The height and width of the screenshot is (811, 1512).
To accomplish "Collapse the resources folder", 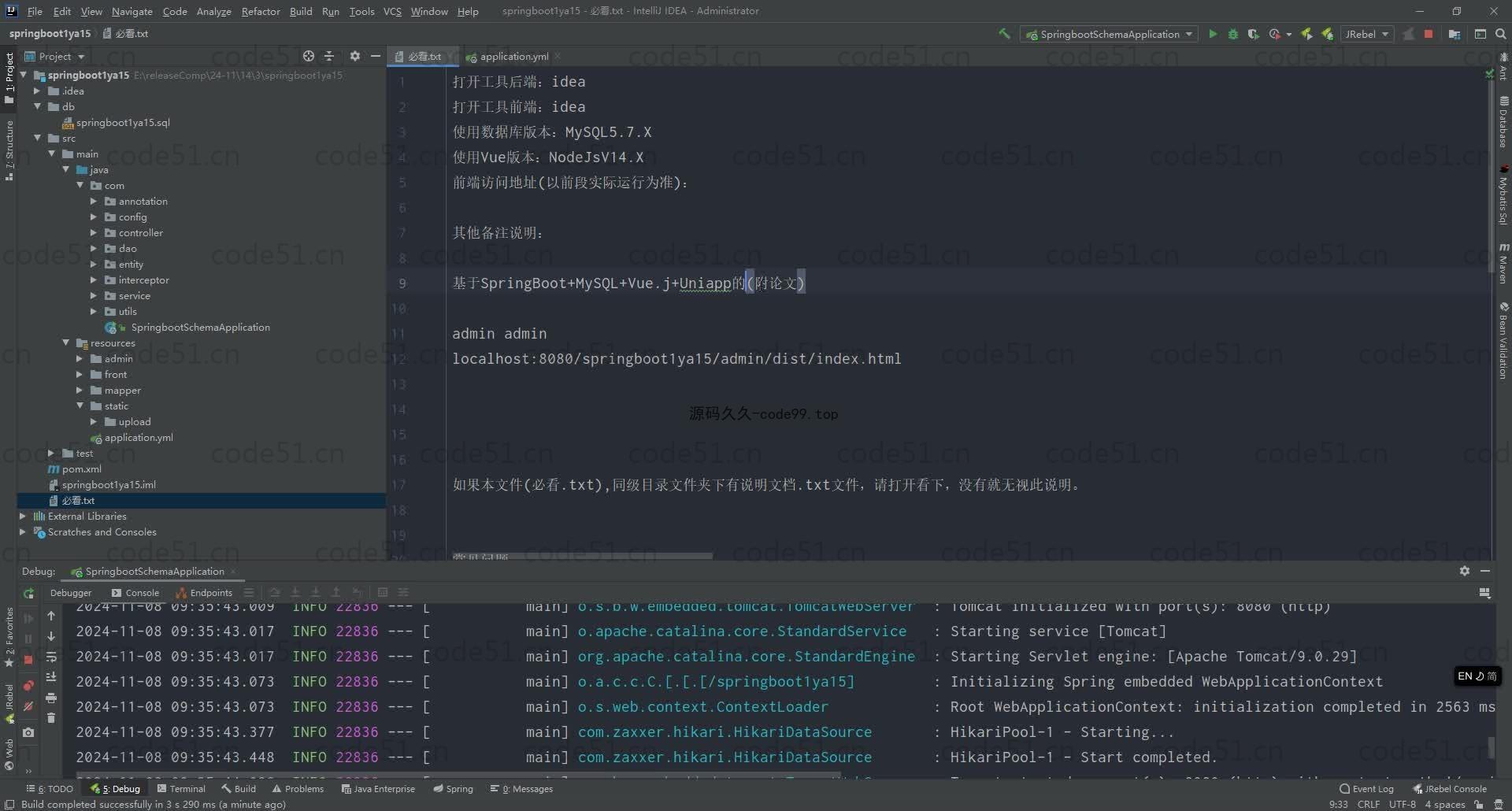I will click(65, 343).
